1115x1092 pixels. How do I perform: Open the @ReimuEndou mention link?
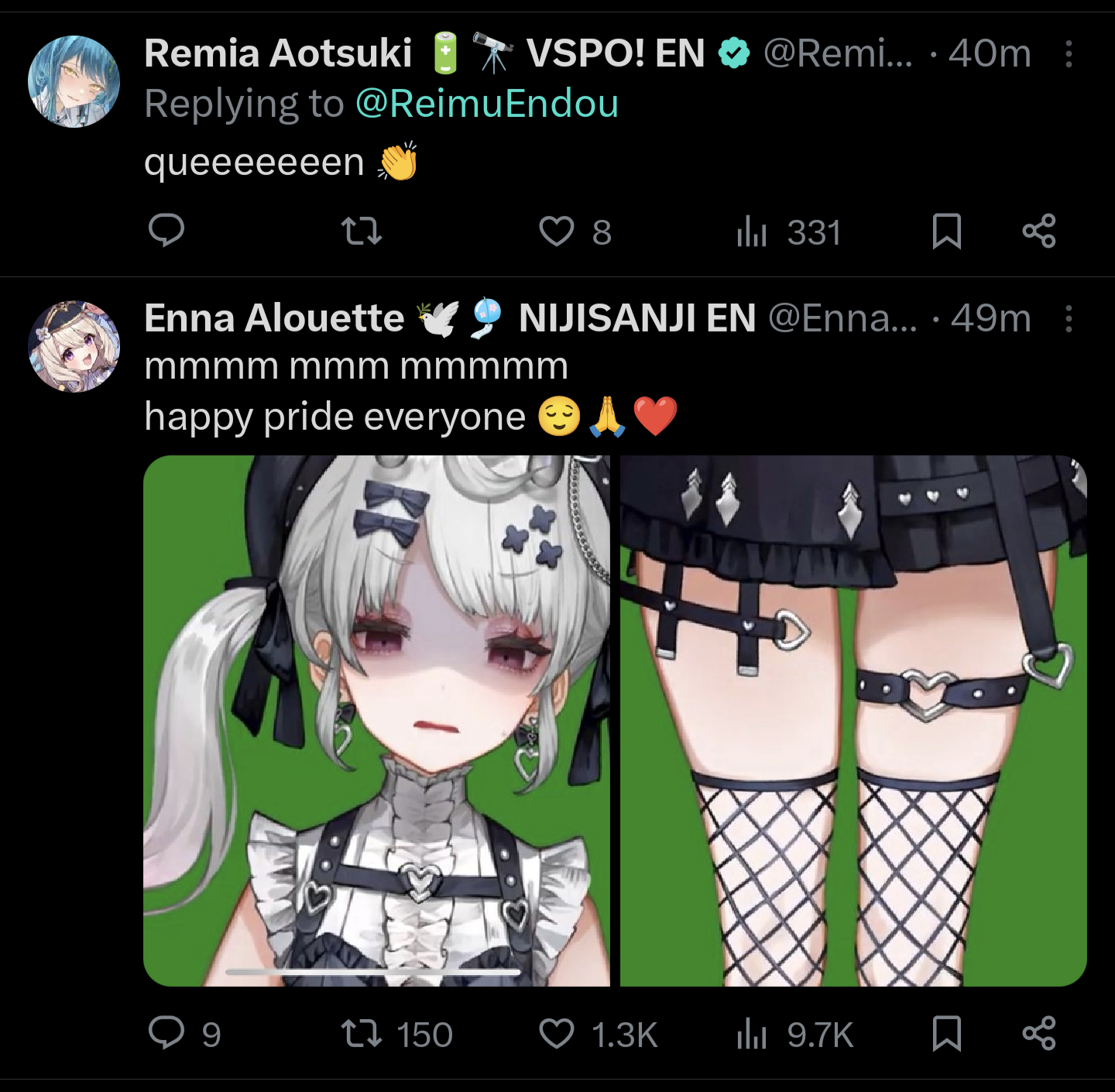point(487,104)
